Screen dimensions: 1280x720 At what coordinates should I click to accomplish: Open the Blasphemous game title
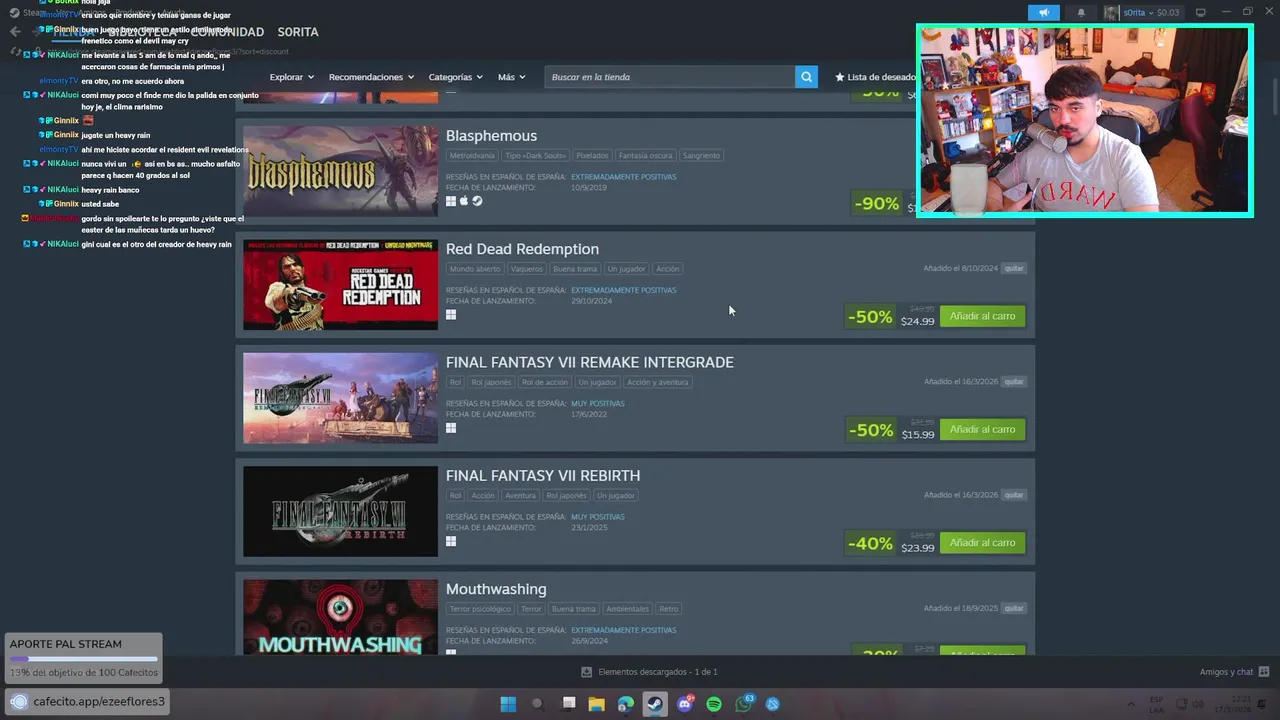(x=491, y=136)
